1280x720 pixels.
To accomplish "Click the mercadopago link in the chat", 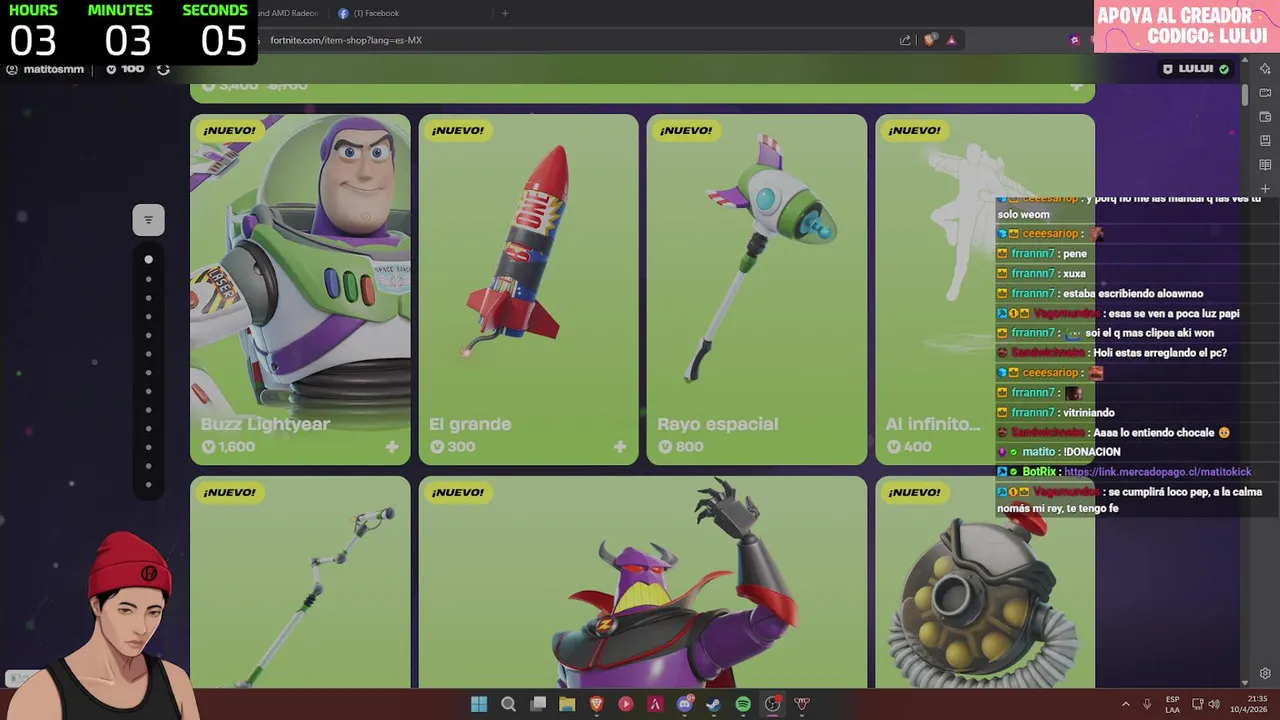I will click(1157, 472).
